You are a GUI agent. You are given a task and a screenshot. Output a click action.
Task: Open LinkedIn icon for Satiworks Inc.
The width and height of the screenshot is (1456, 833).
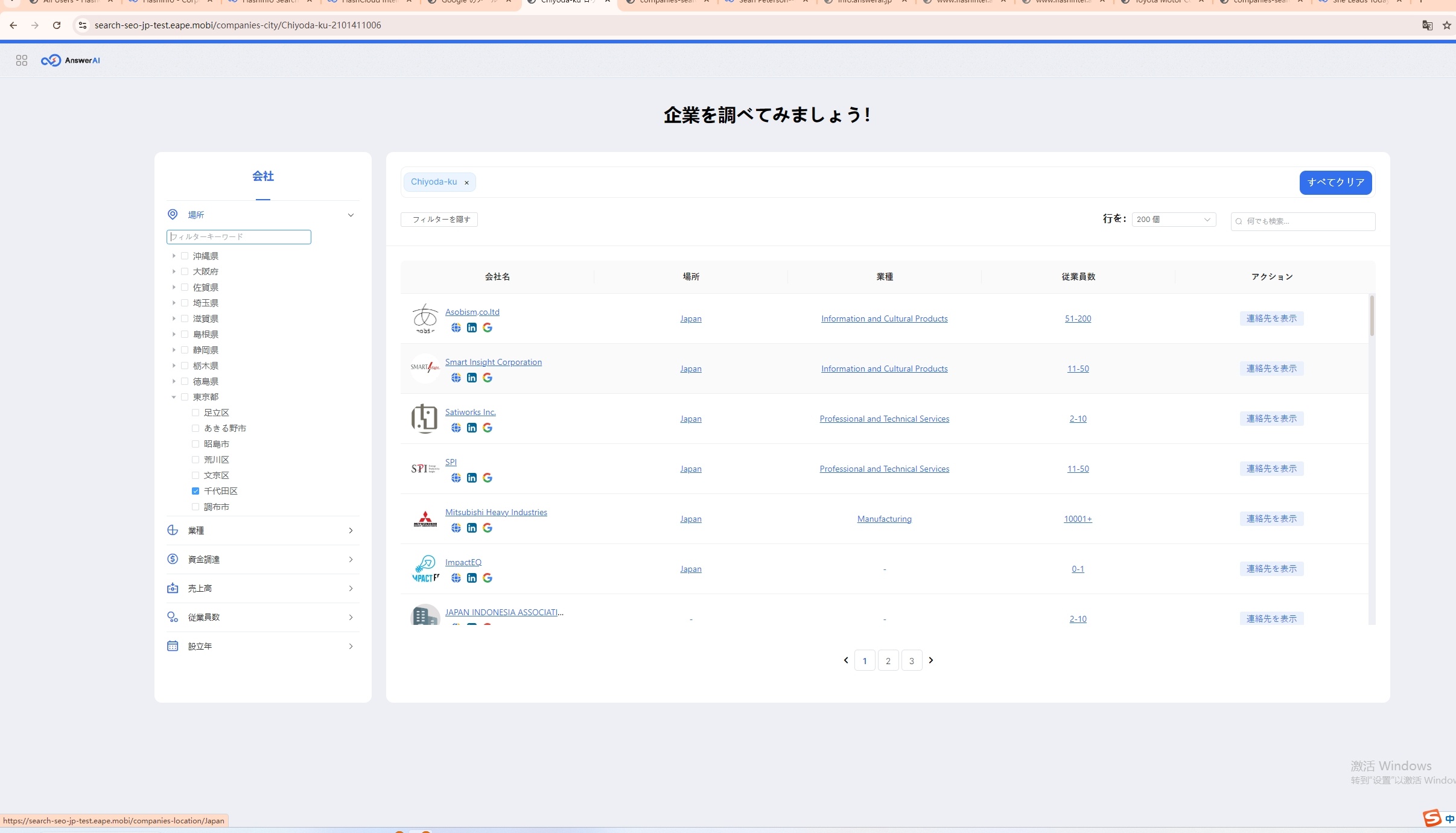[472, 428]
